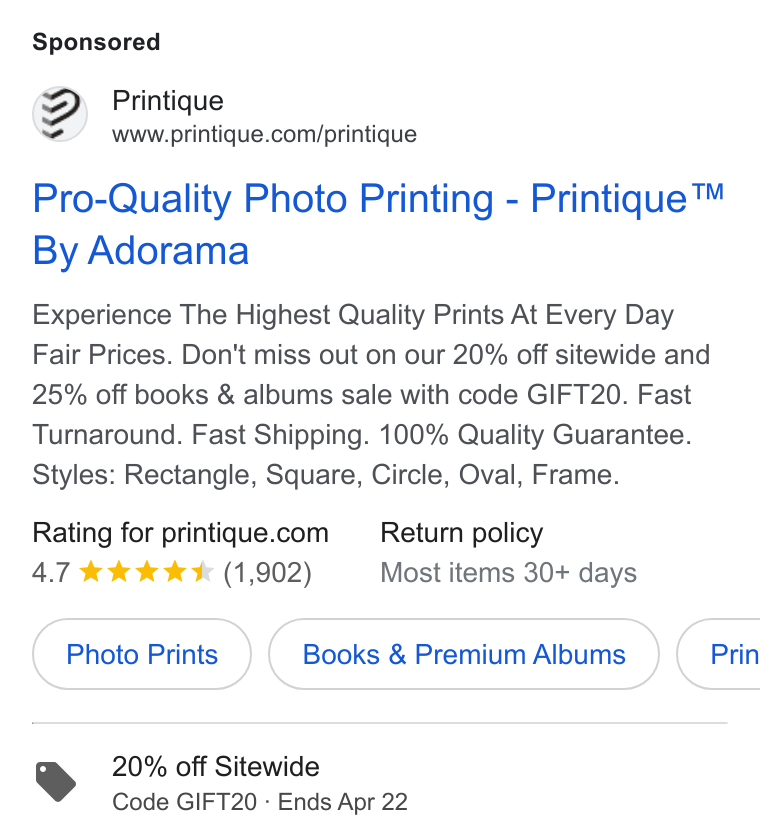
Task: Click the www.printique.com/printique URL
Action: pos(264,134)
